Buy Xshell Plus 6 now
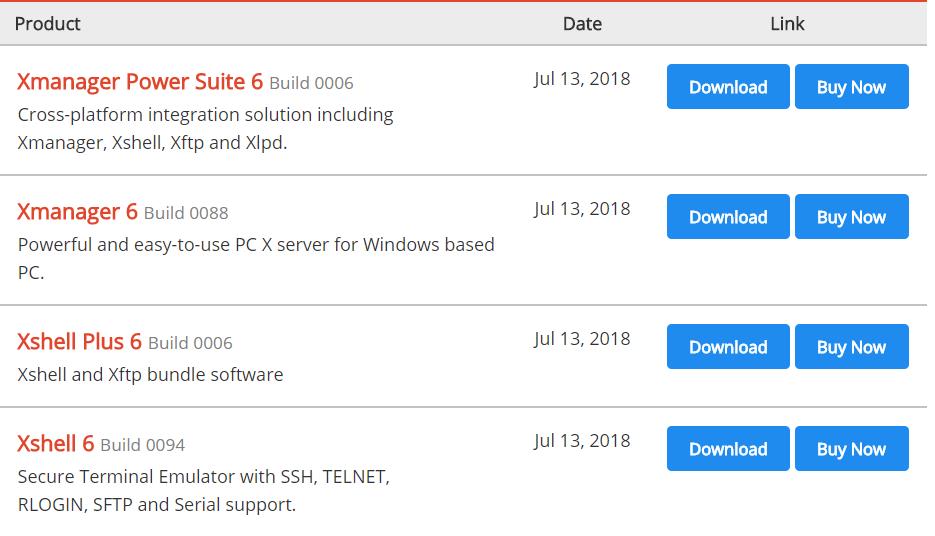Screen dimensions: 935x536 pyautogui.click(x=851, y=347)
